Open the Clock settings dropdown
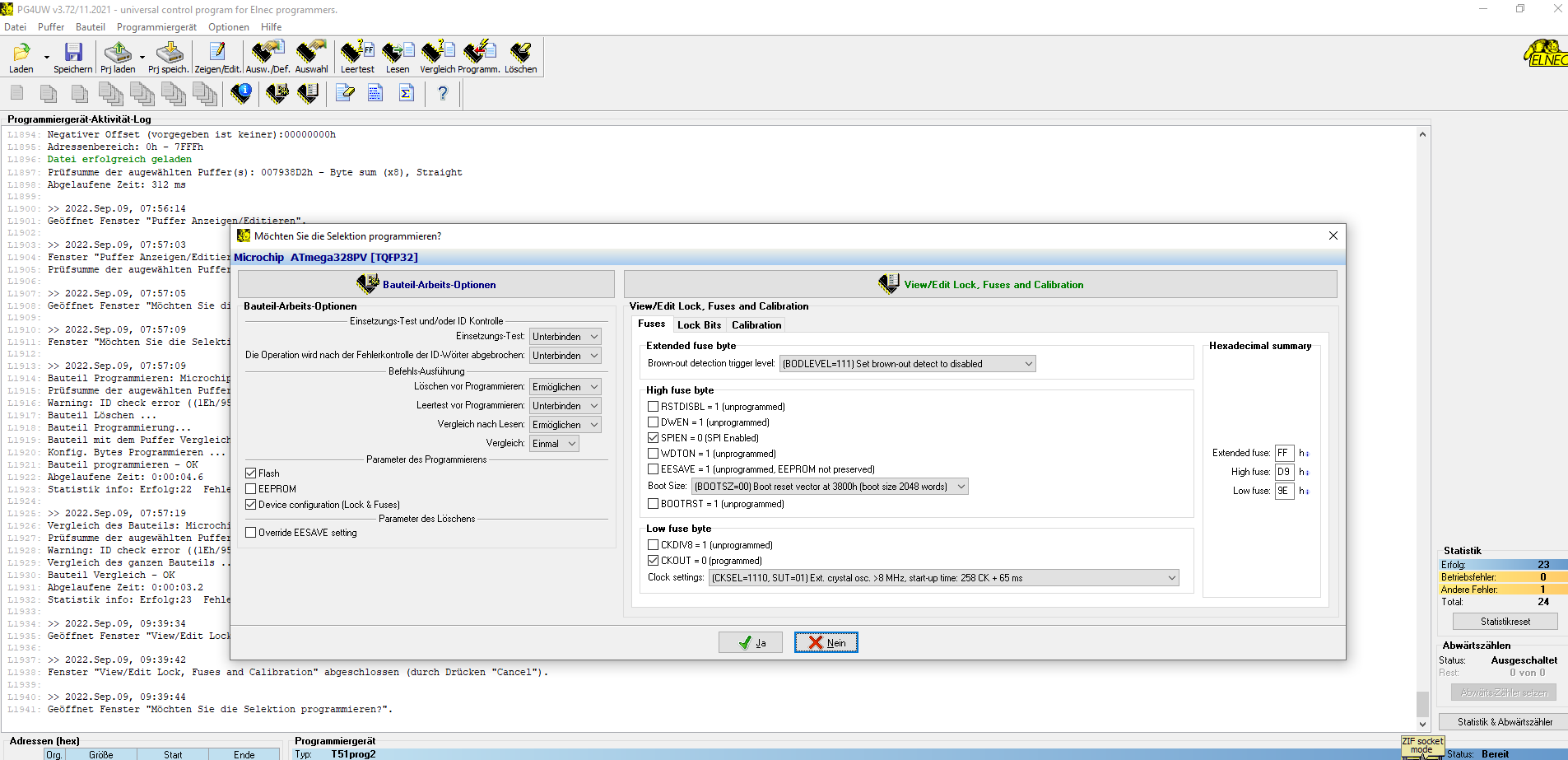Image resolution: width=1568 pixels, height=760 pixels. coord(943,578)
